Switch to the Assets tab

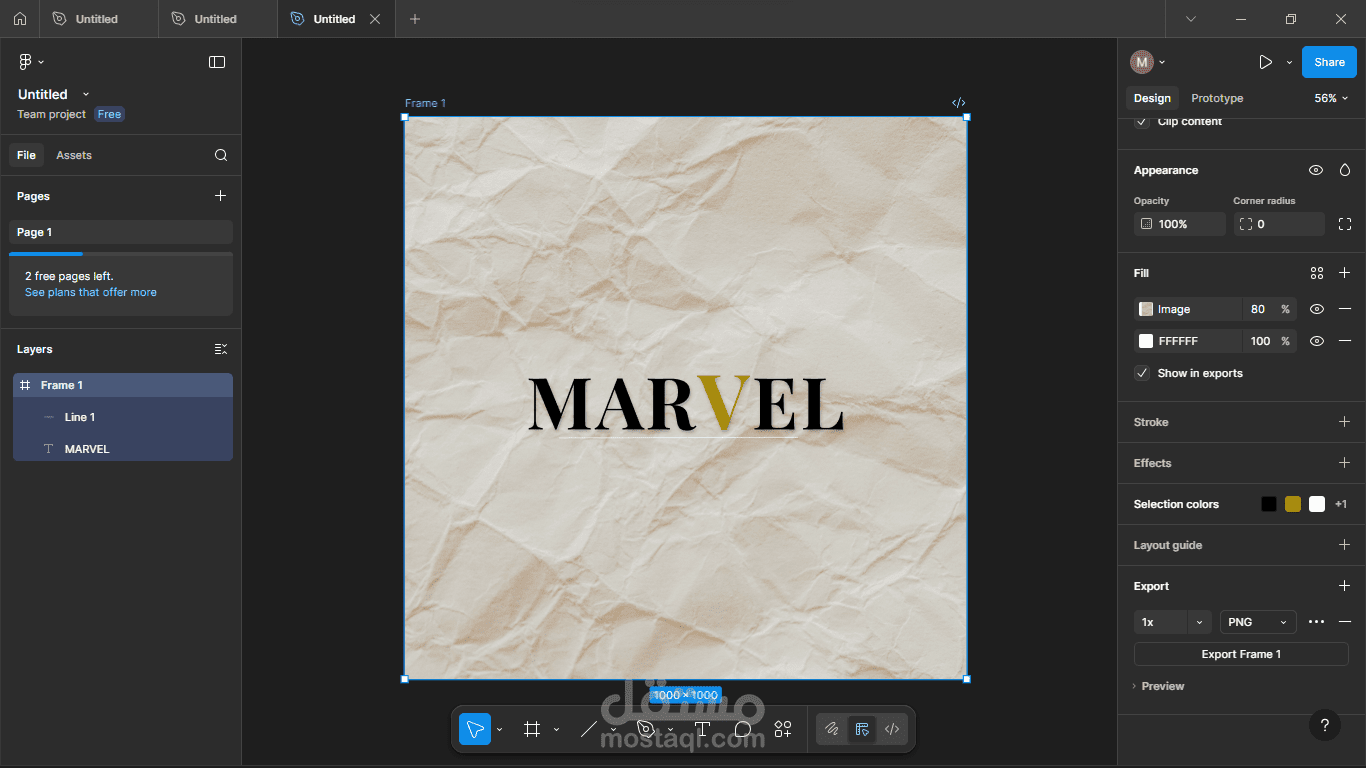pyautogui.click(x=74, y=155)
